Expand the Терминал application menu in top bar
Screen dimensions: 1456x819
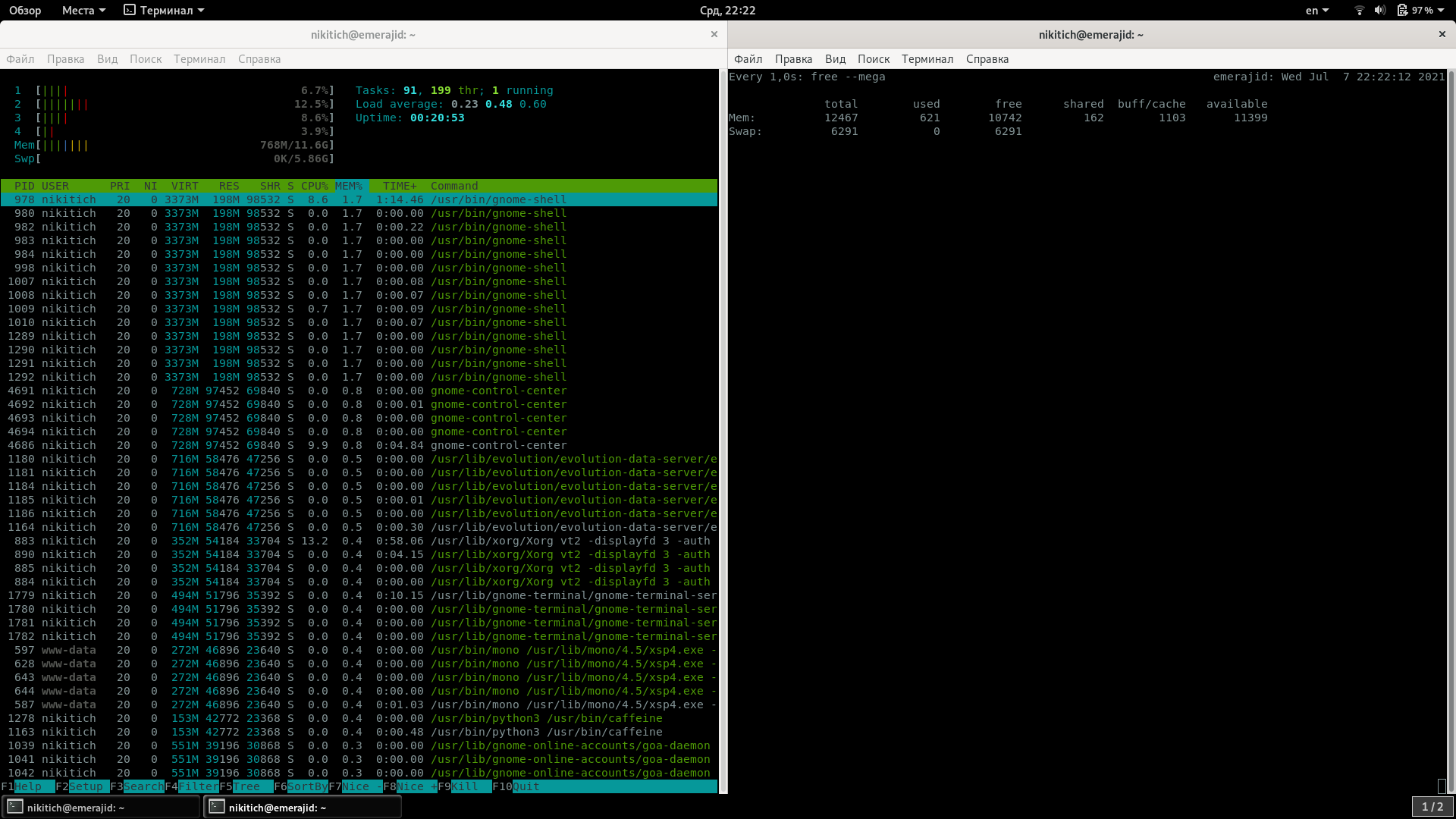(x=165, y=11)
